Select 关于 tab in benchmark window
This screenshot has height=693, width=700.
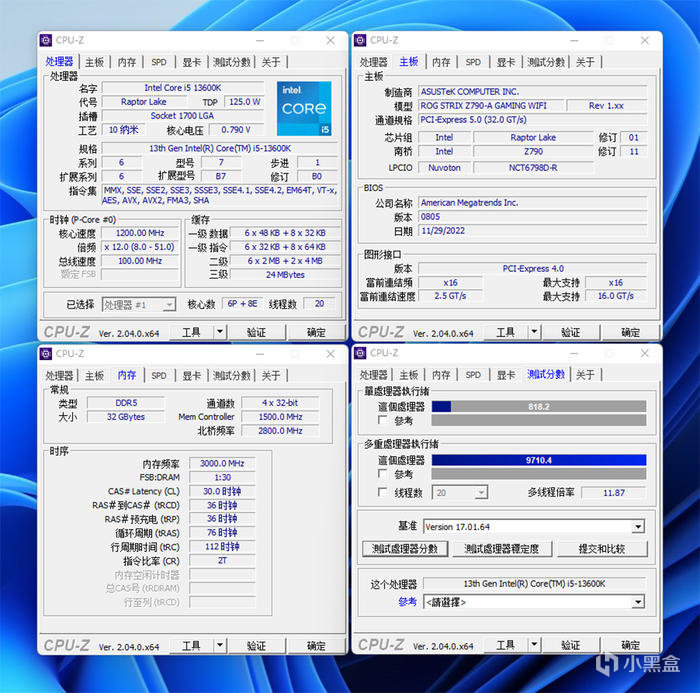pyautogui.click(x=585, y=375)
